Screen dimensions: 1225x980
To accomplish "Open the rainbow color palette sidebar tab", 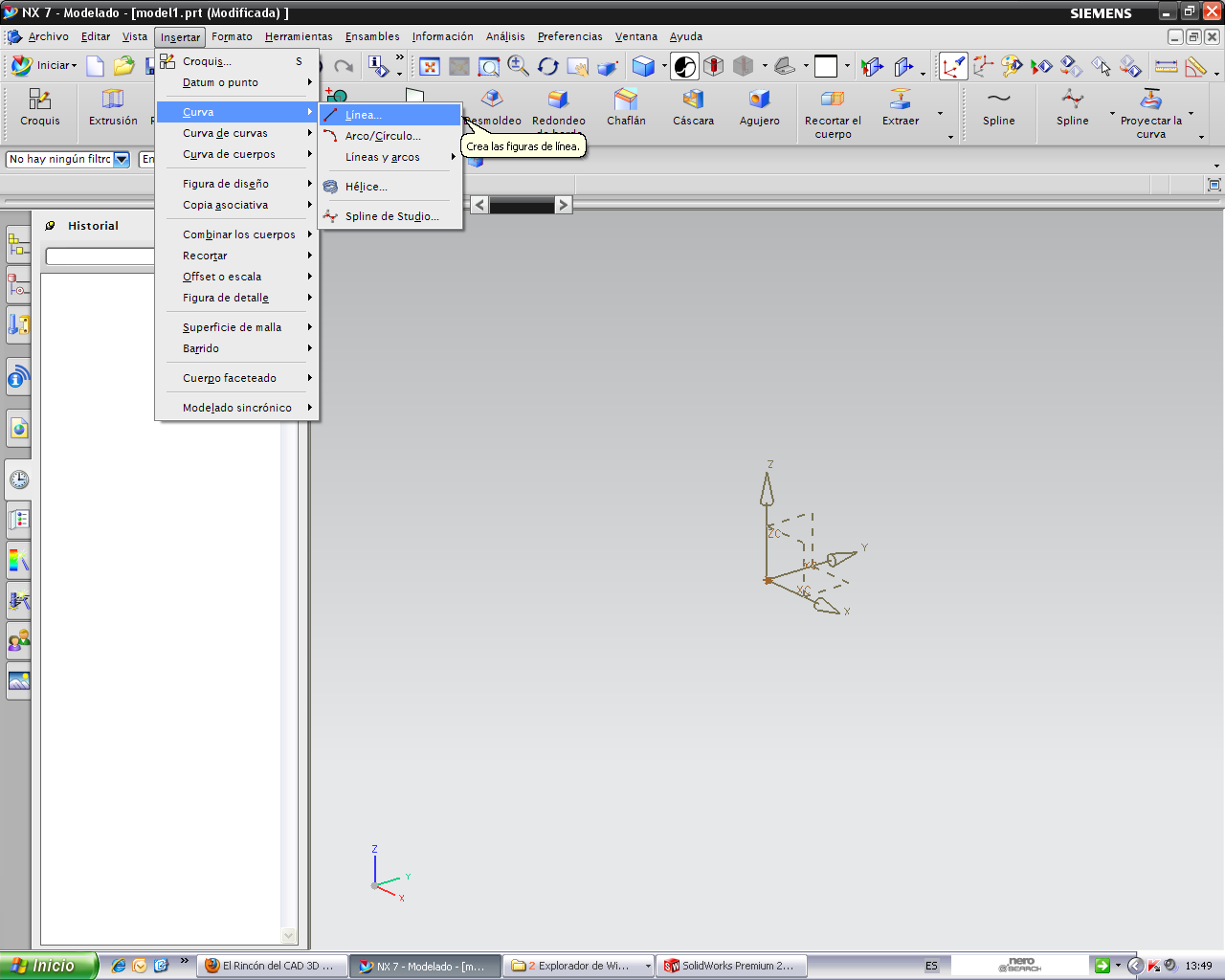I will pos(18,560).
